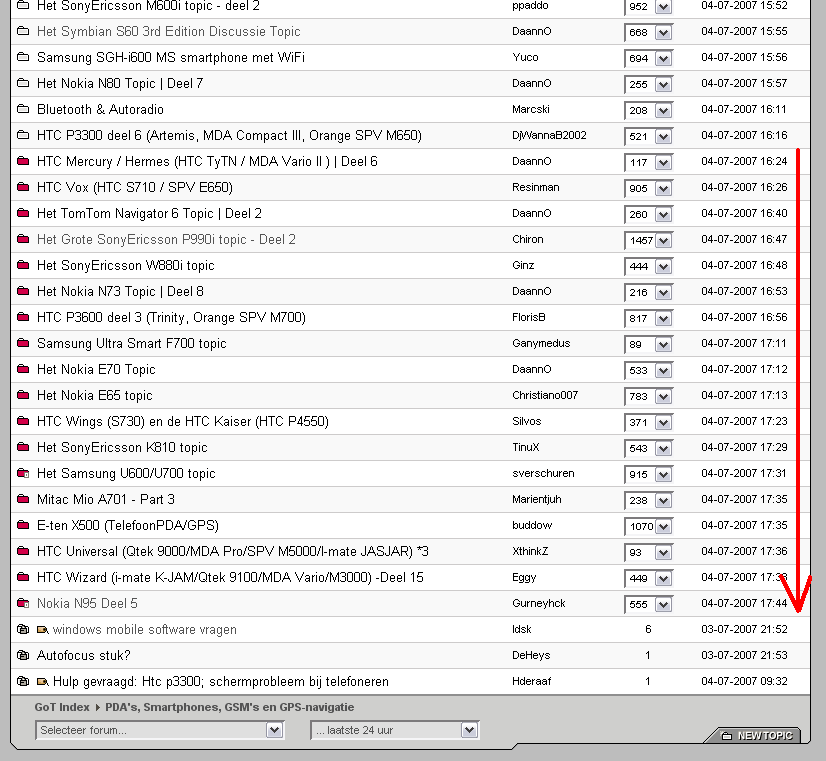The width and height of the screenshot is (826, 761).
Task: Click the arrow icon before Hulp gevraagd topic
Action: point(43,681)
